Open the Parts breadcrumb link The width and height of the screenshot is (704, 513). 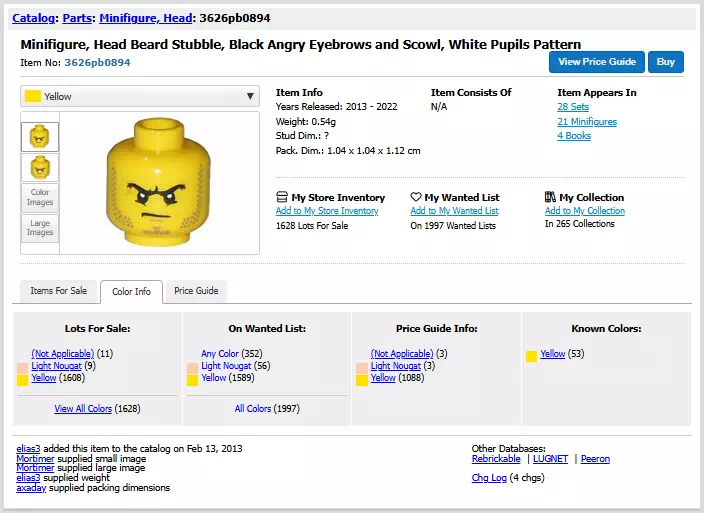(x=77, y=18)
